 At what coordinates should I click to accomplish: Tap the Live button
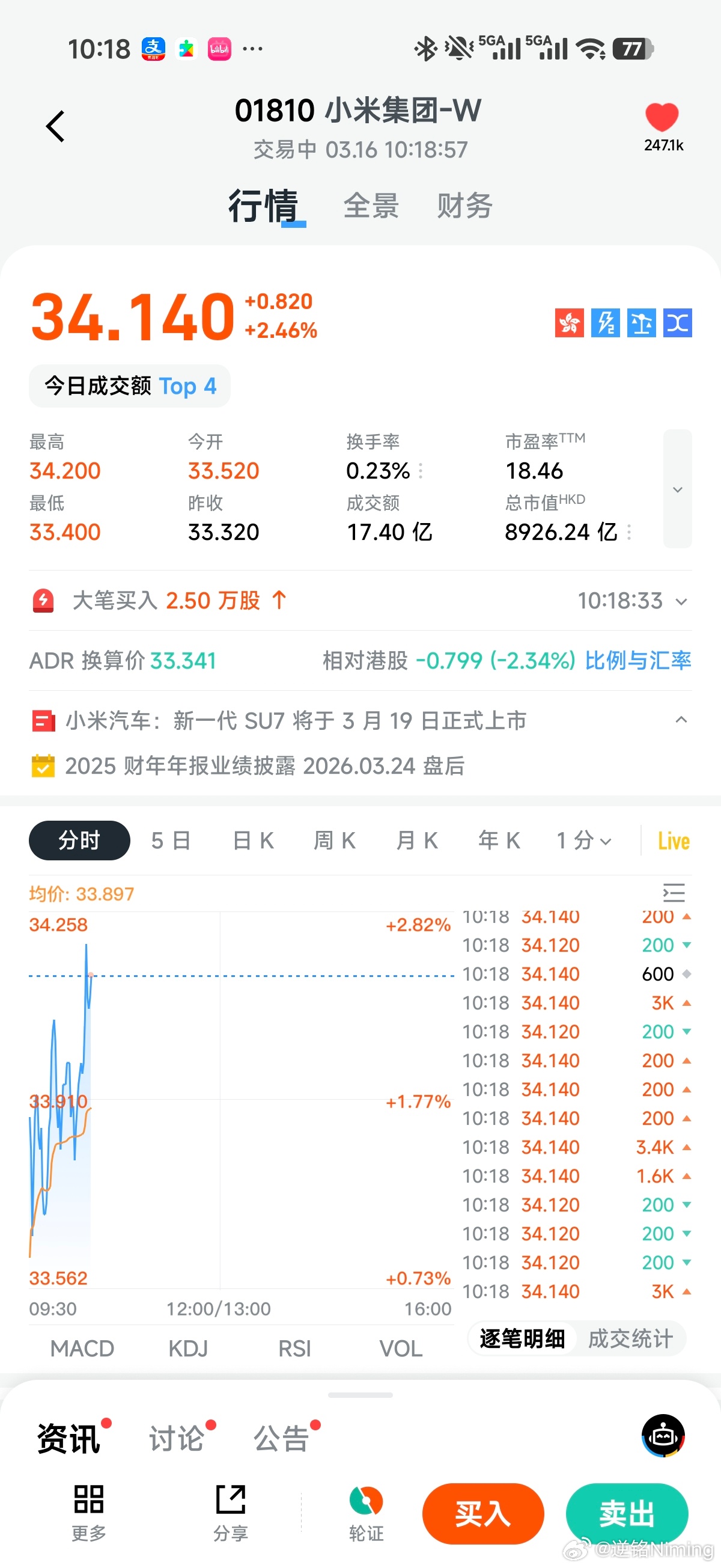674,841
